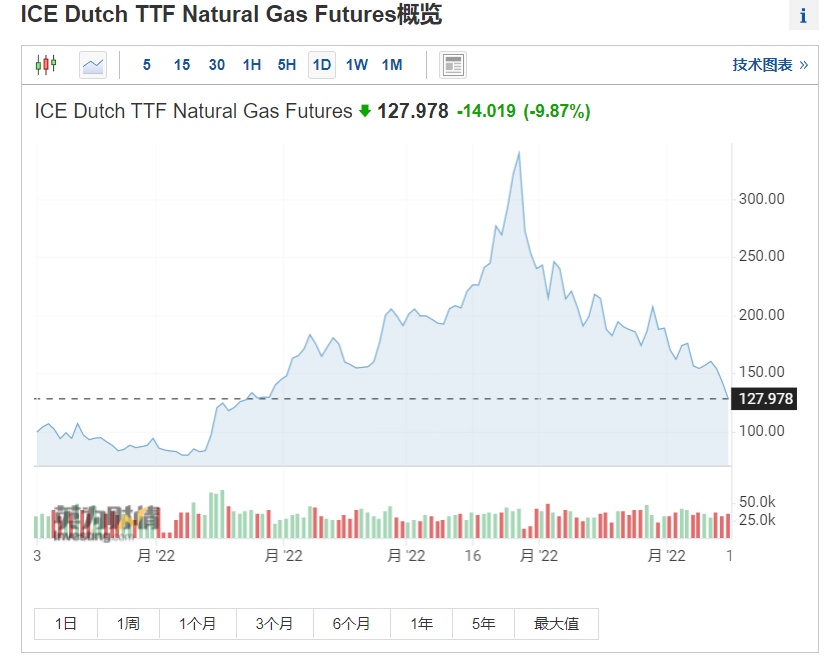This screenshot has width=829, height=660.
Task: Choose the 1M interval
Action: pyautogui.click(x=392, y=65)
